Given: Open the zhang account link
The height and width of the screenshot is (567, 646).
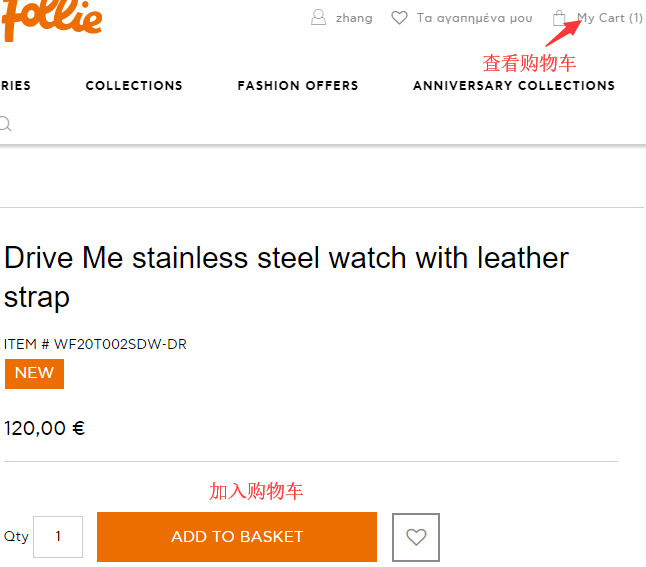Looking at the screenshot, I should [x=354, y=18].
